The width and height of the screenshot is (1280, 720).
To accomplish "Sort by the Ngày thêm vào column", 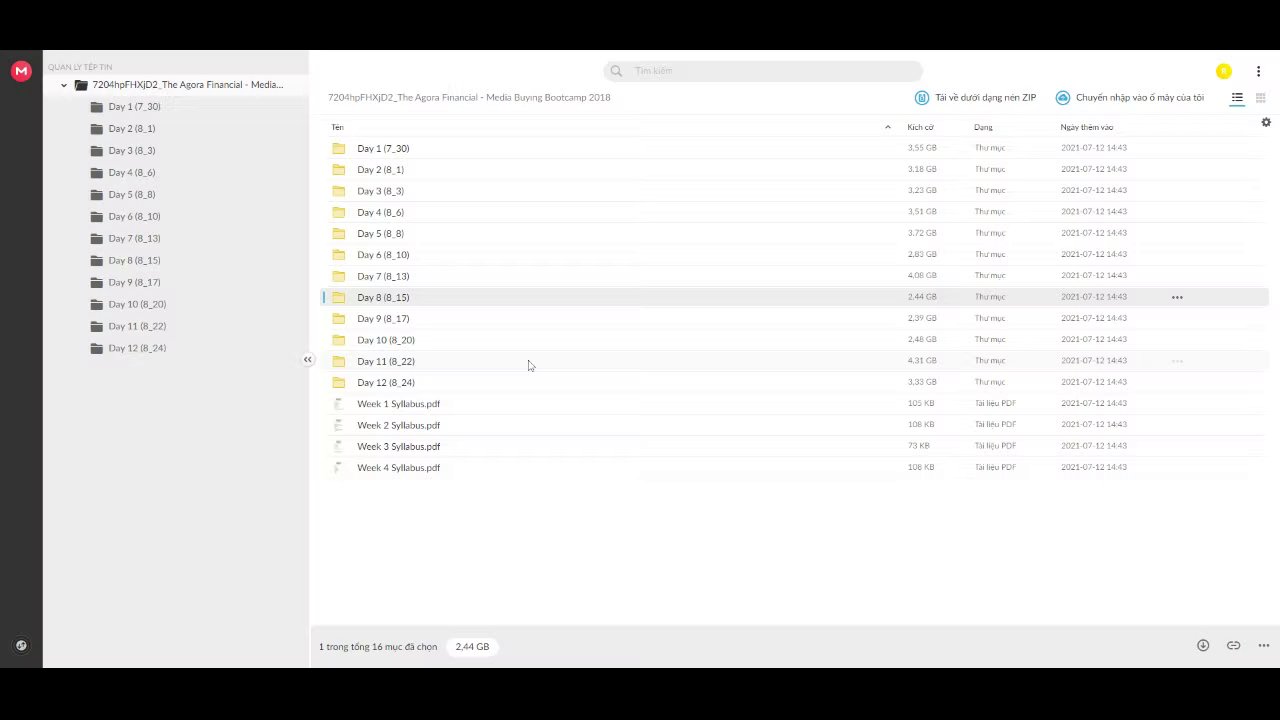I will click(1087, 127).
